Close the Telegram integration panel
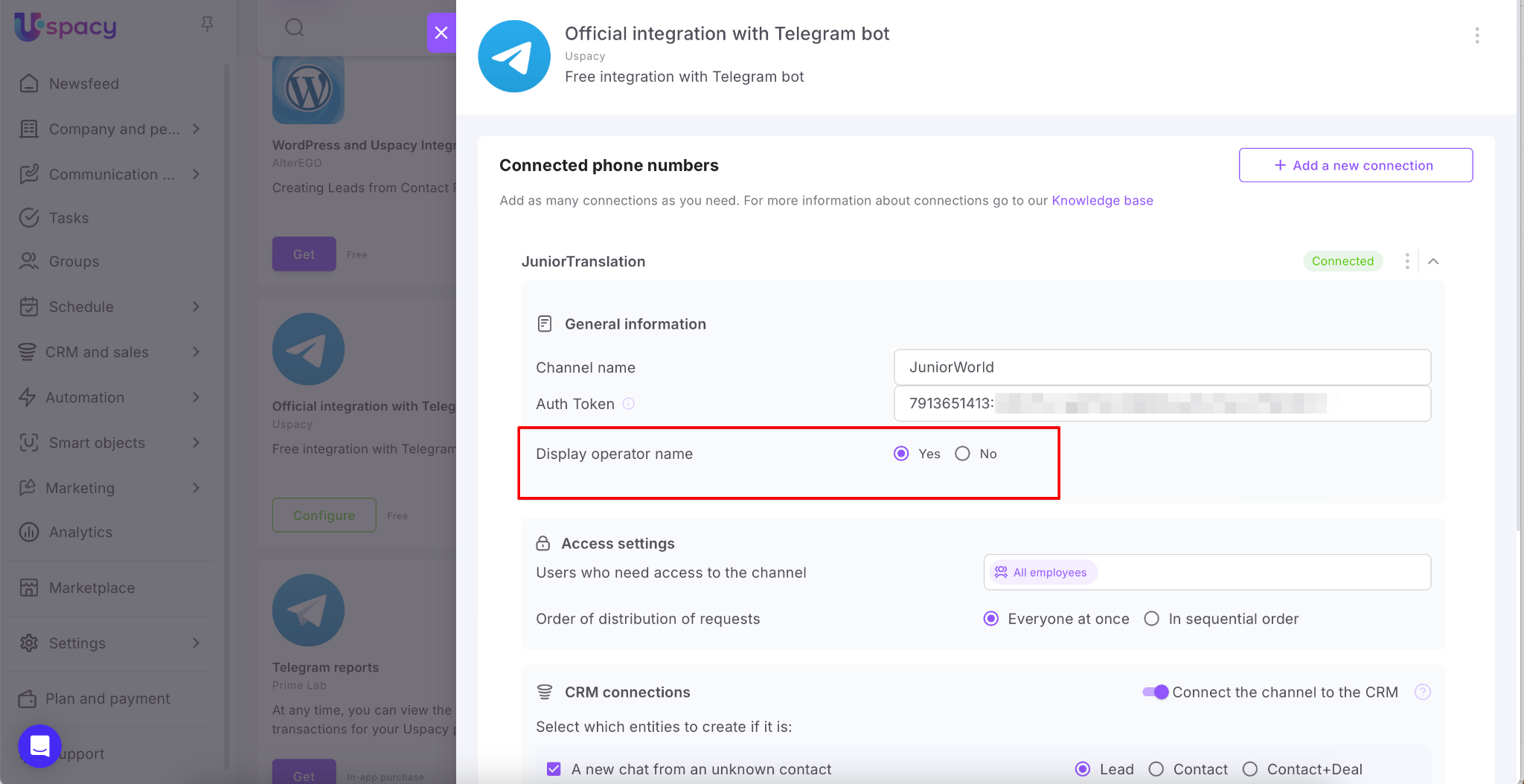This screenshot has height=784, width=1524. (441, 33)
